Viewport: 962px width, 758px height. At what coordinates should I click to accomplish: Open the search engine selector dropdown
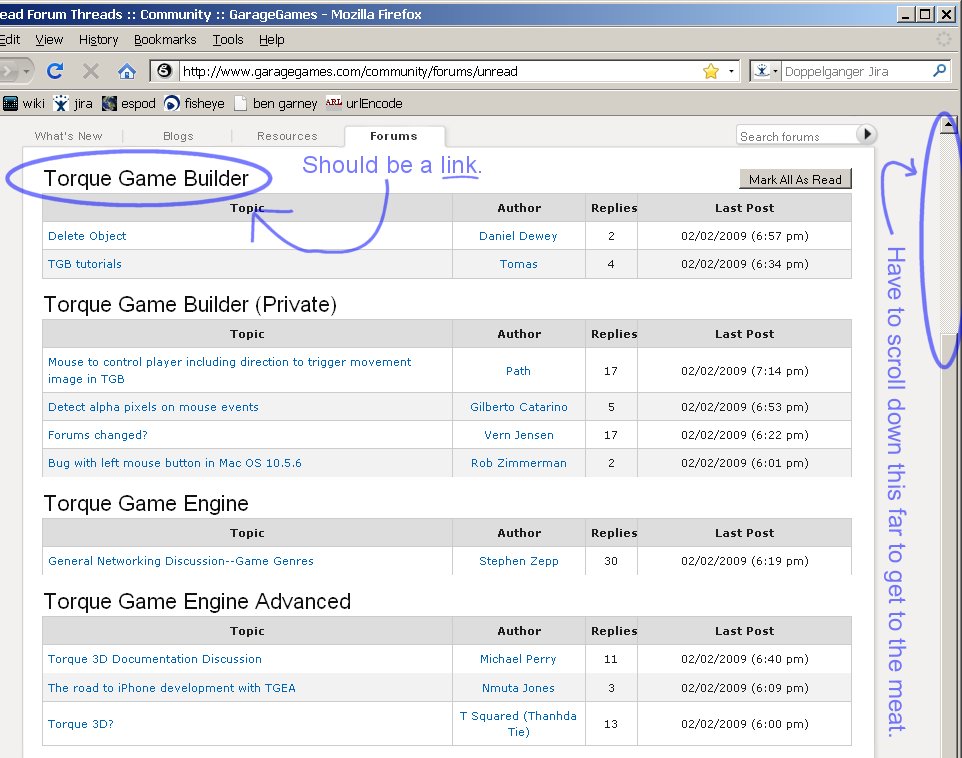(766, 71)
